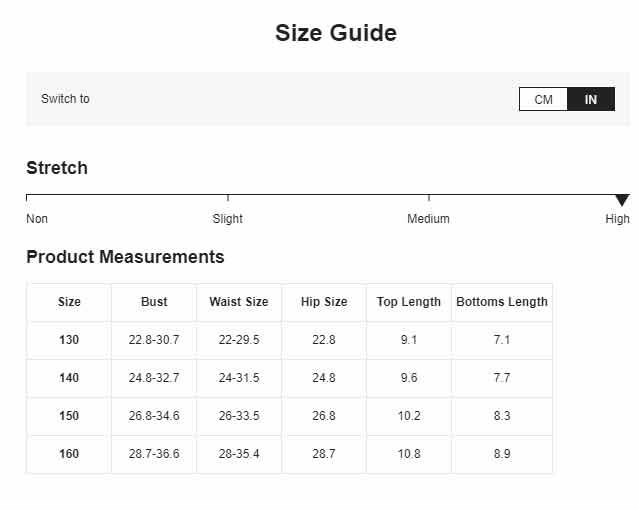Select the size 150 row label
Screen dimensions: 639x510
point(69,416)
